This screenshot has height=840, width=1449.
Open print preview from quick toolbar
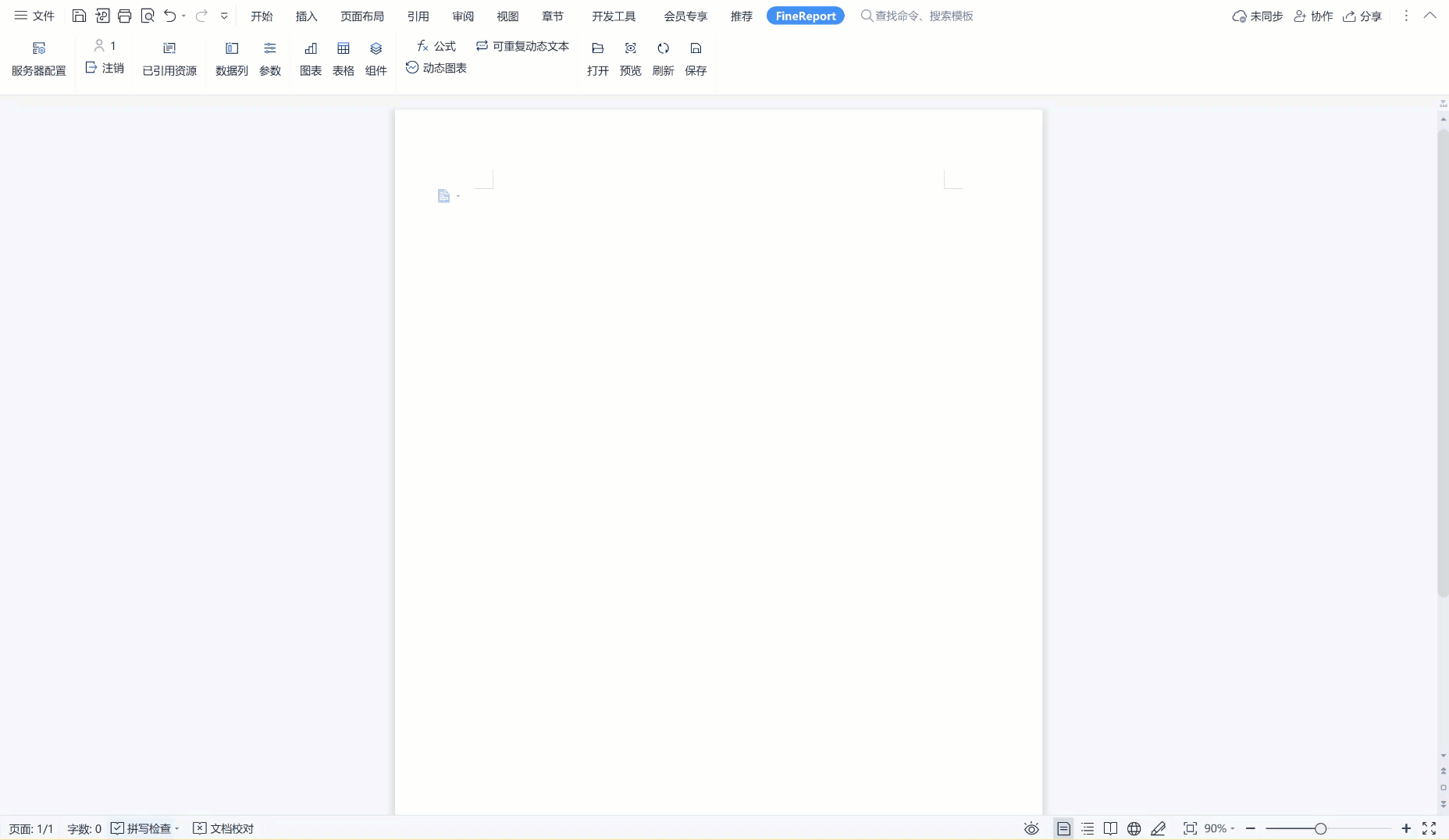click(148, 16)
